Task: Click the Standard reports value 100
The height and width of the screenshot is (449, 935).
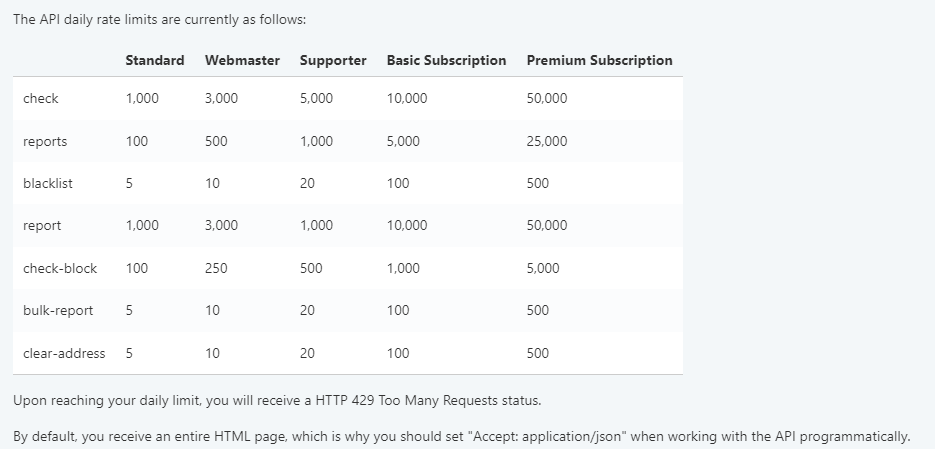Action: 137,141
